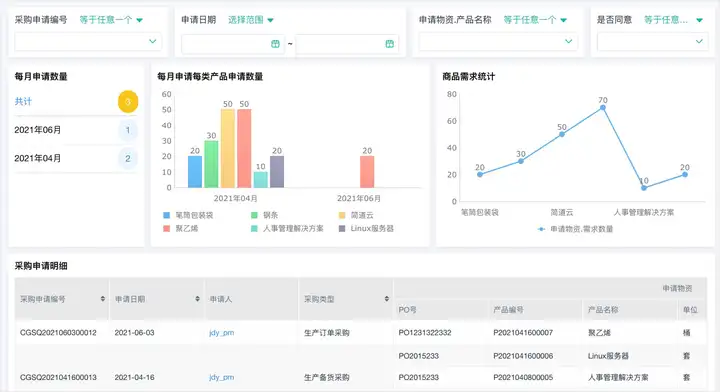Select the 2021年06月 month row
This screenshot has width=720, height=392.
76,130
